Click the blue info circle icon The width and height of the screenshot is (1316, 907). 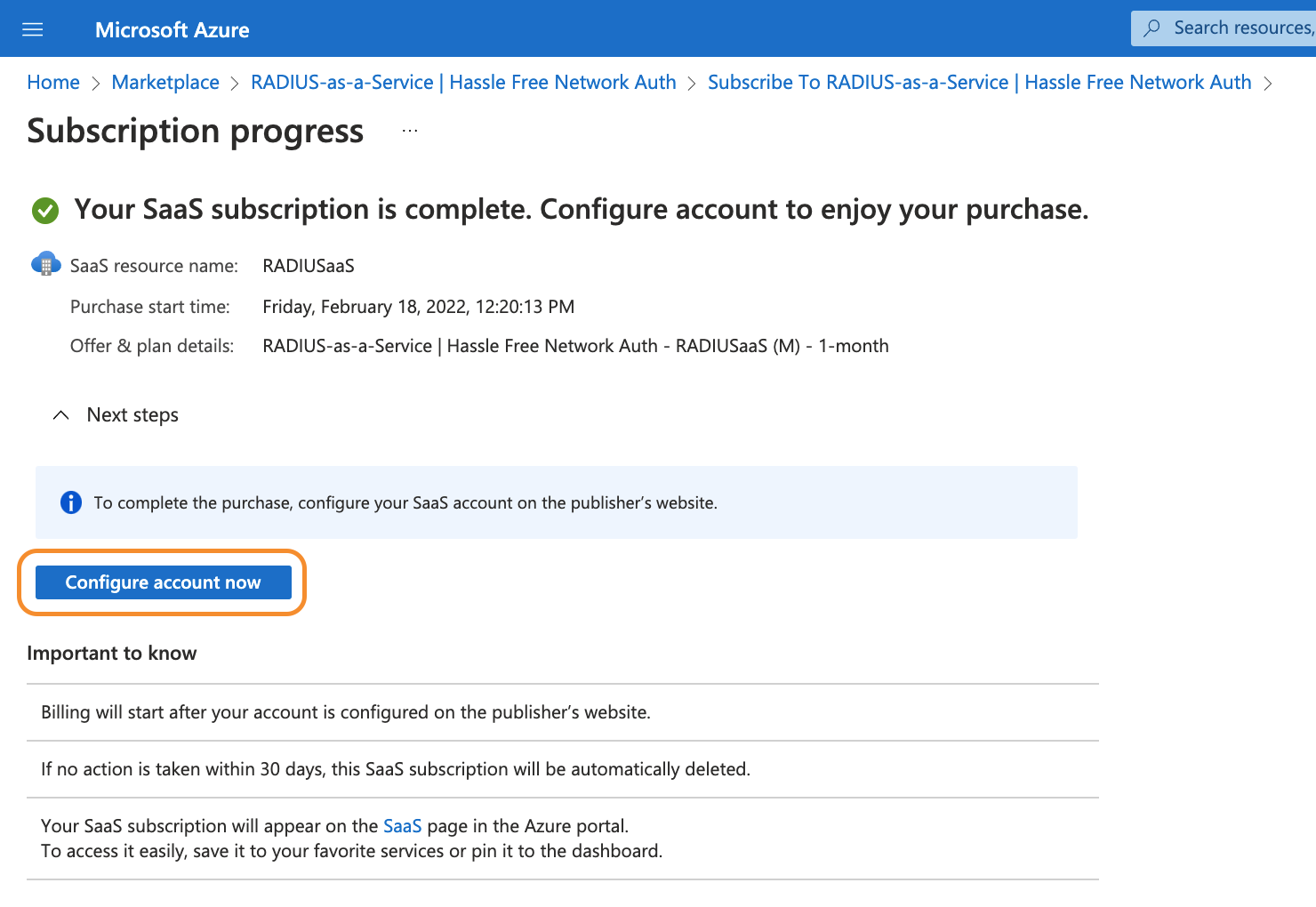click(x=71, y=502)
